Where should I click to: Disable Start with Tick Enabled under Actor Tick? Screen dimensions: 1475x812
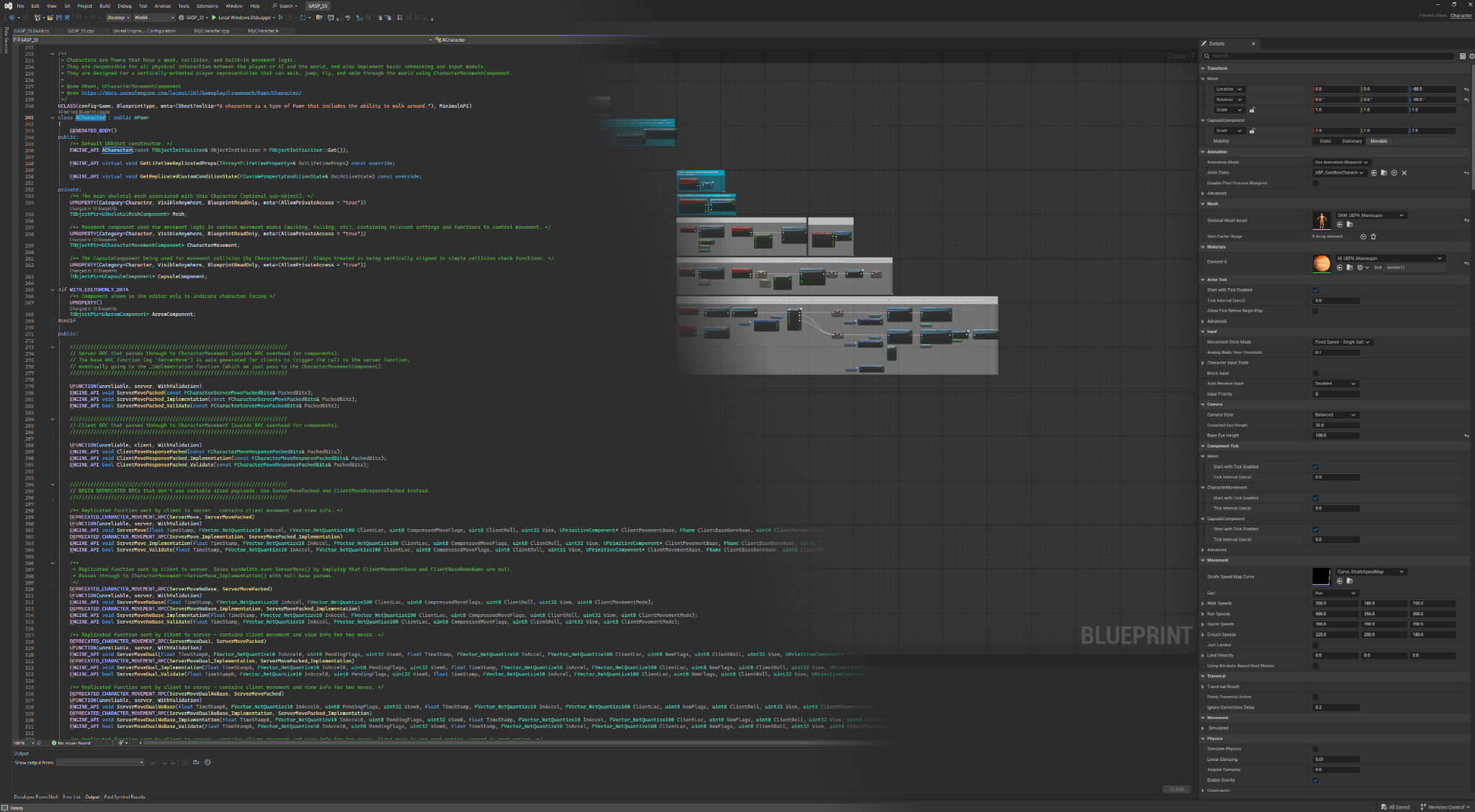click(x=1316, y=290)
